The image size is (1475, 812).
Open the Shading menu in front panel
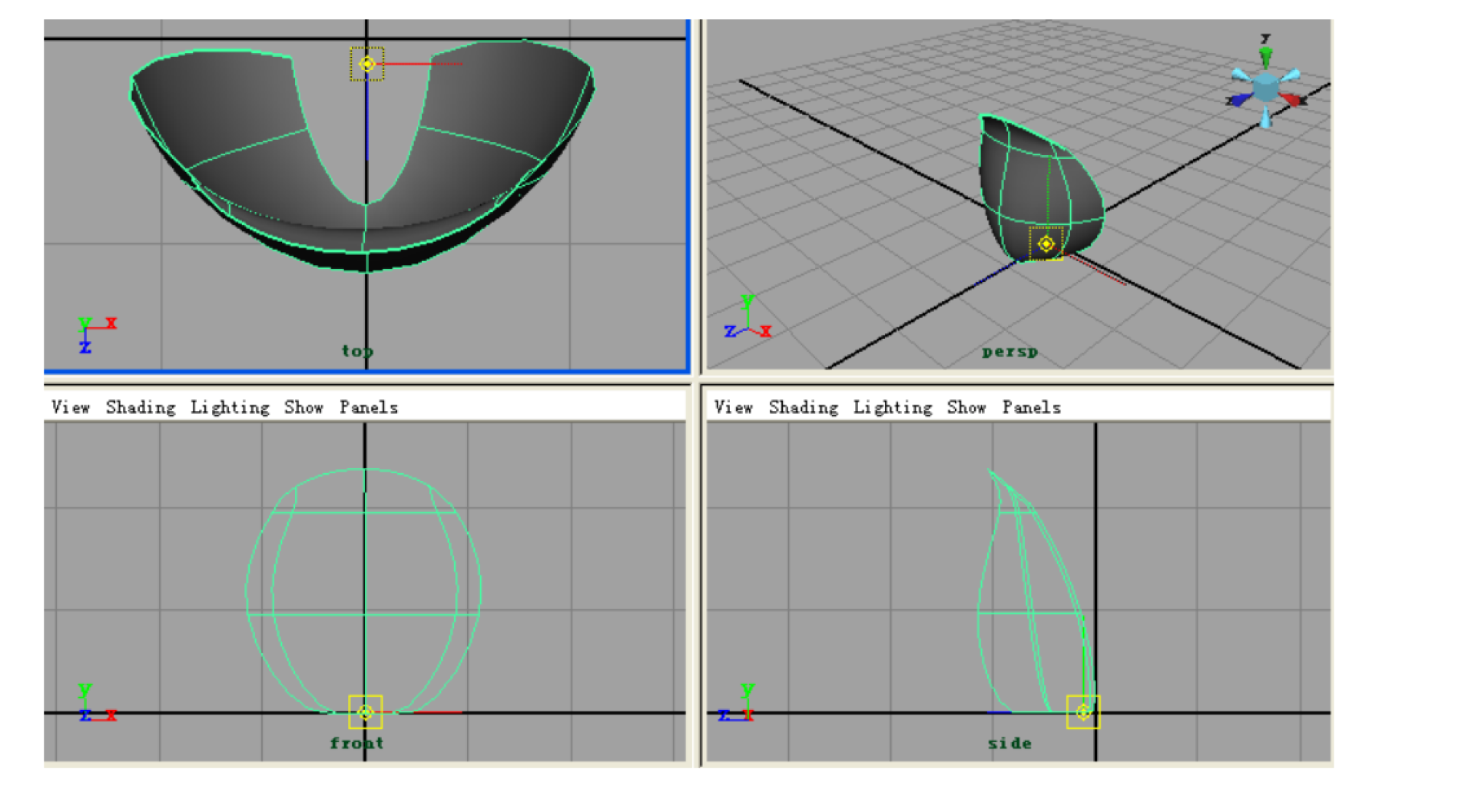tap(141, 407)
